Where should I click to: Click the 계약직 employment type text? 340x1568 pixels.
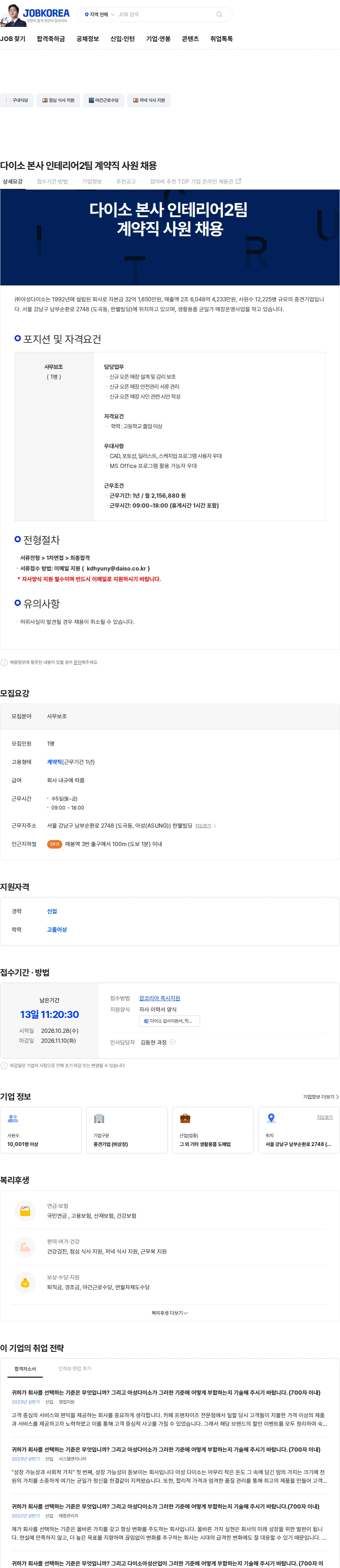pyautogui.click(x=54, y=762)
